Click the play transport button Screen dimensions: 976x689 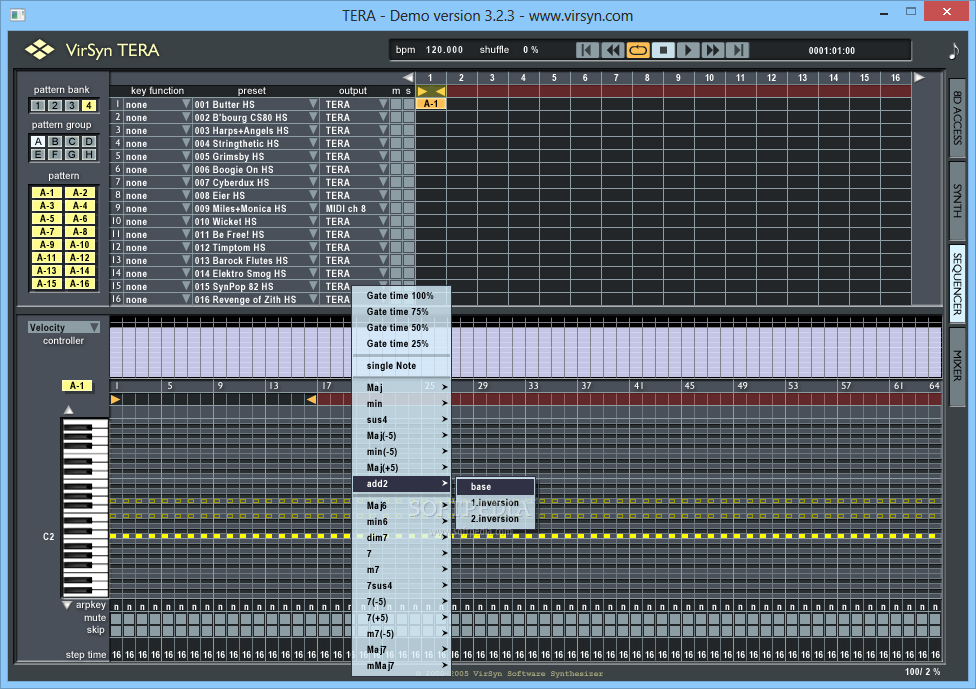pyautogui.click(x=688, y=50)
